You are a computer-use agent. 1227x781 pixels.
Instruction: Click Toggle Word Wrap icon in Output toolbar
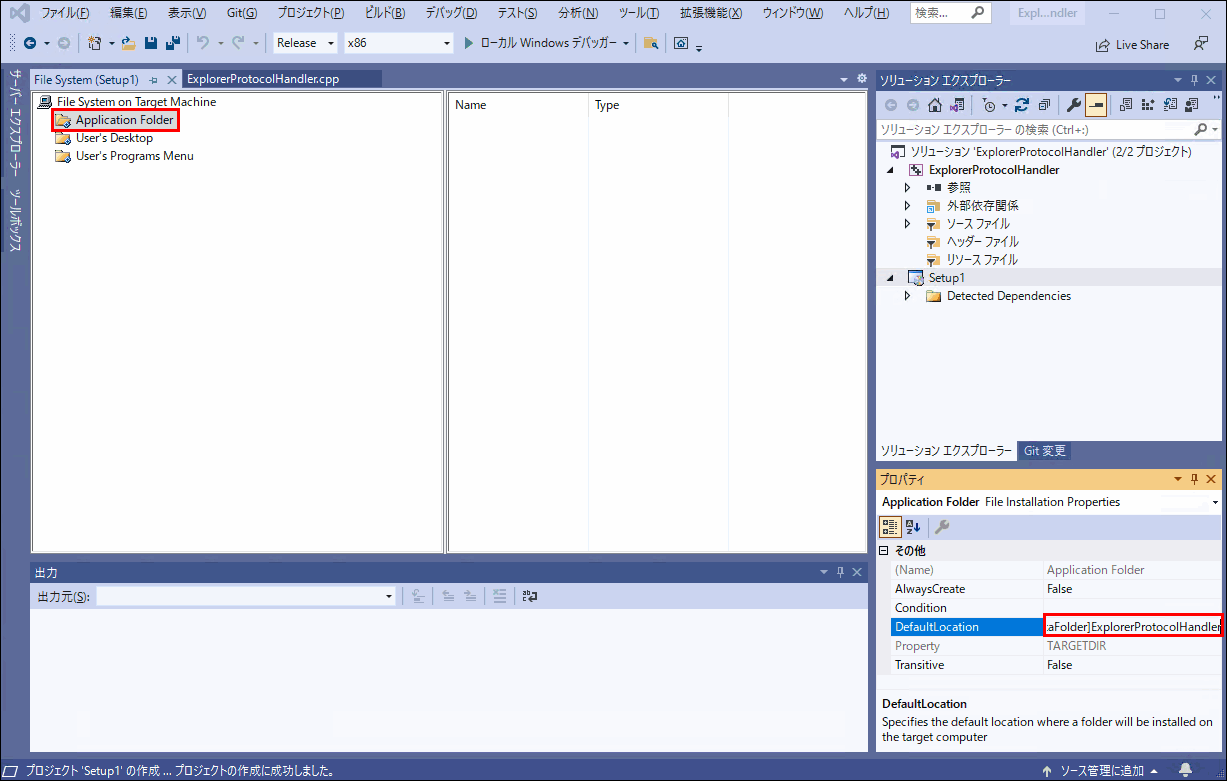coord(529,596)
